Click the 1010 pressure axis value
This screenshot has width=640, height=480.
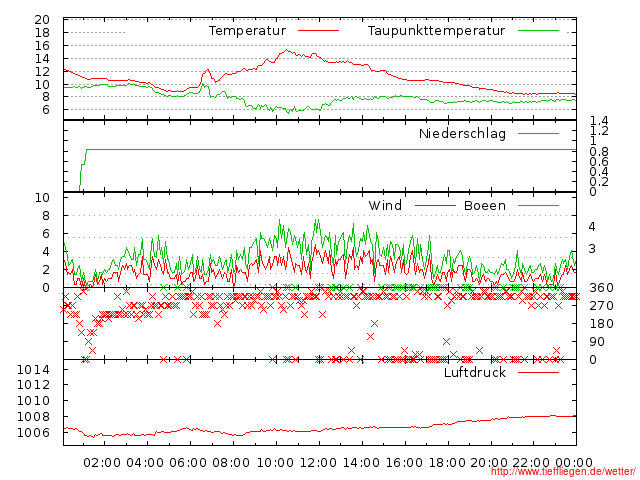pyautogui.click(x=33, y=400)
